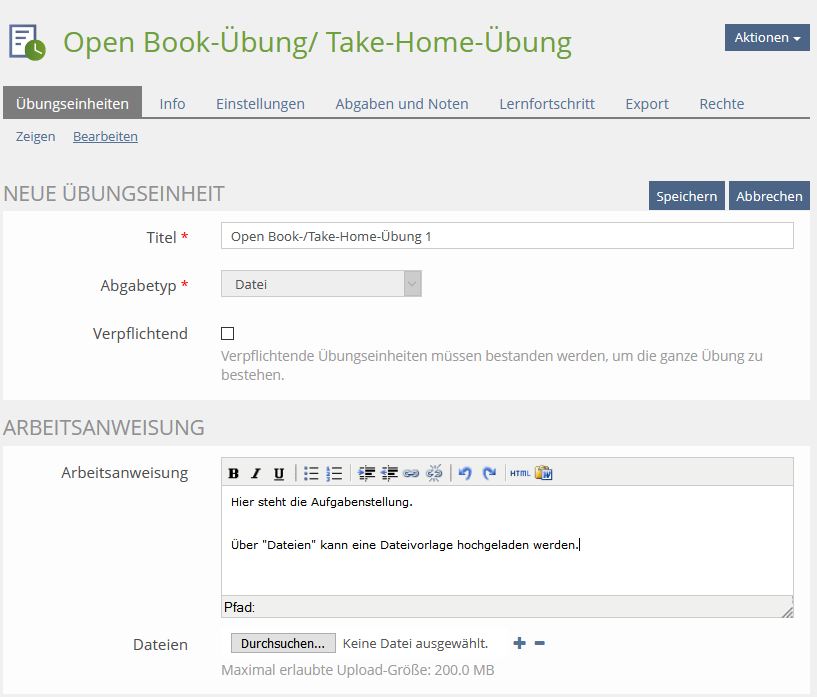The width and height of the screenshot is (817, 697).
Task: Click the Durchsuchen file browse button
Action: 283,643
